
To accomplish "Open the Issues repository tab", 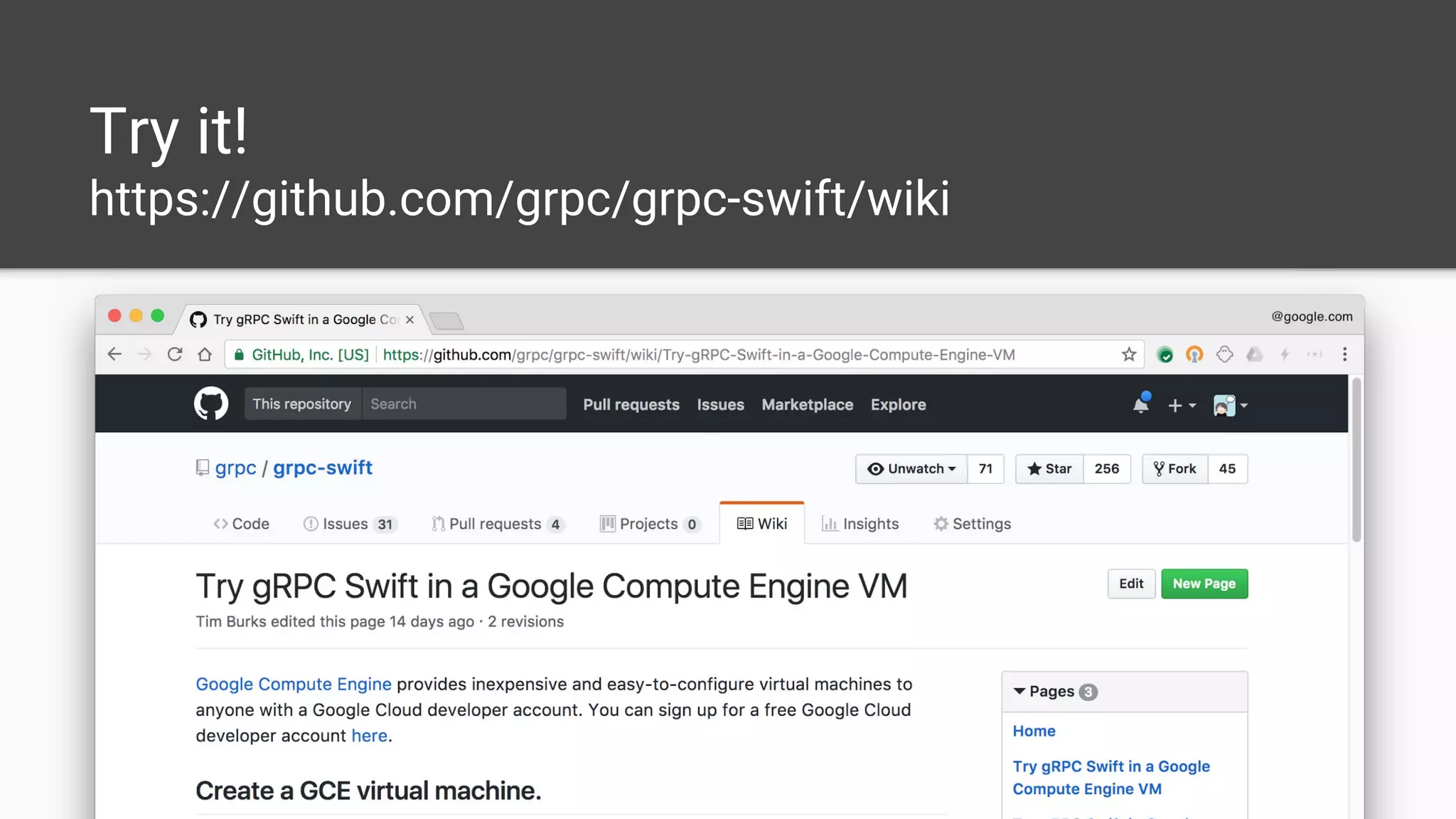I will [x=350, y=524].
